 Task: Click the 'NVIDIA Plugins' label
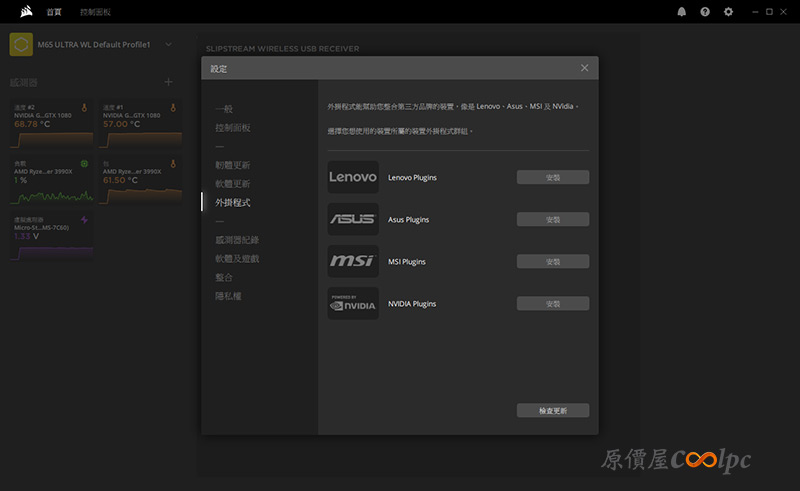click(412, 304)
